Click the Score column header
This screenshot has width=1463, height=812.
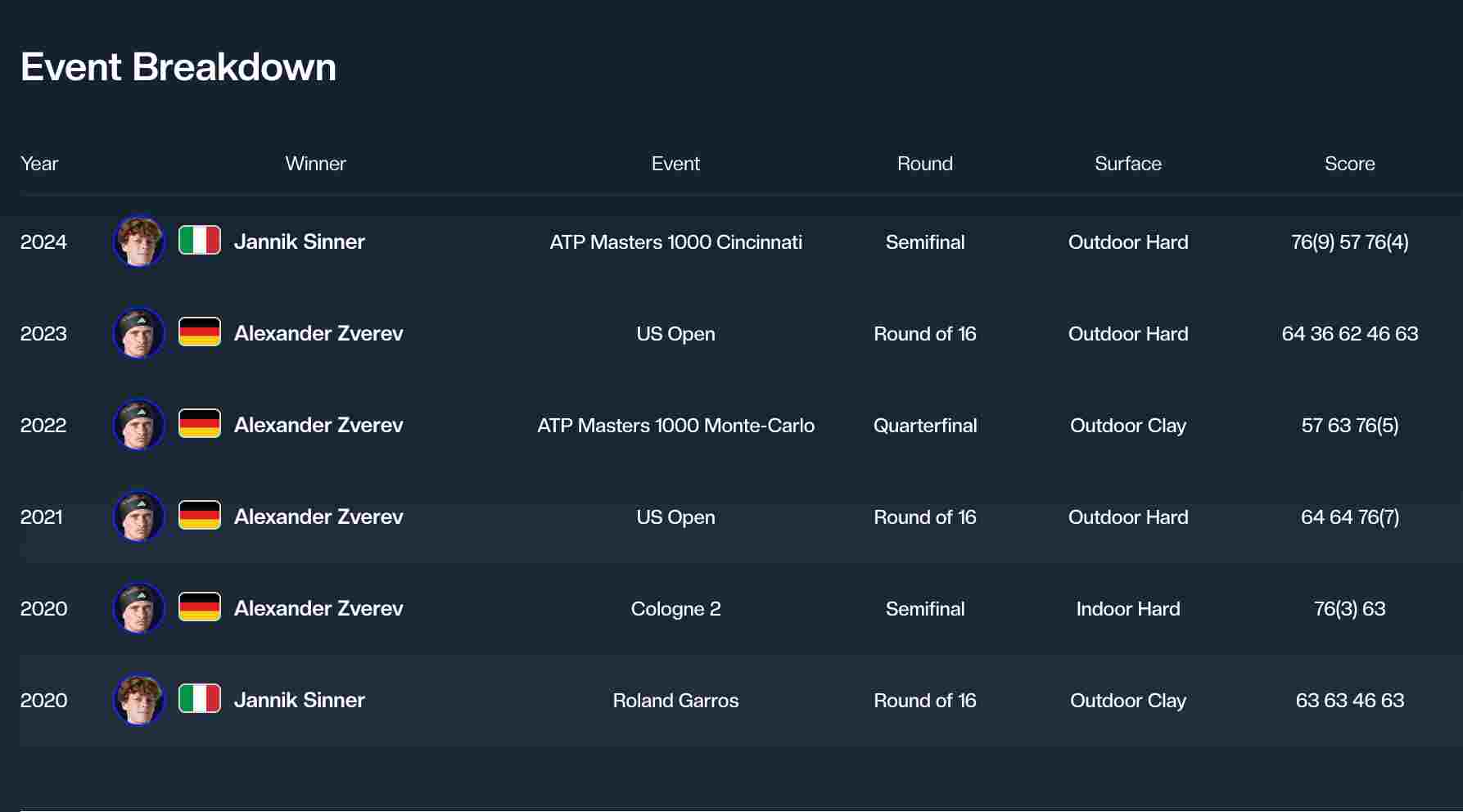1349,164
